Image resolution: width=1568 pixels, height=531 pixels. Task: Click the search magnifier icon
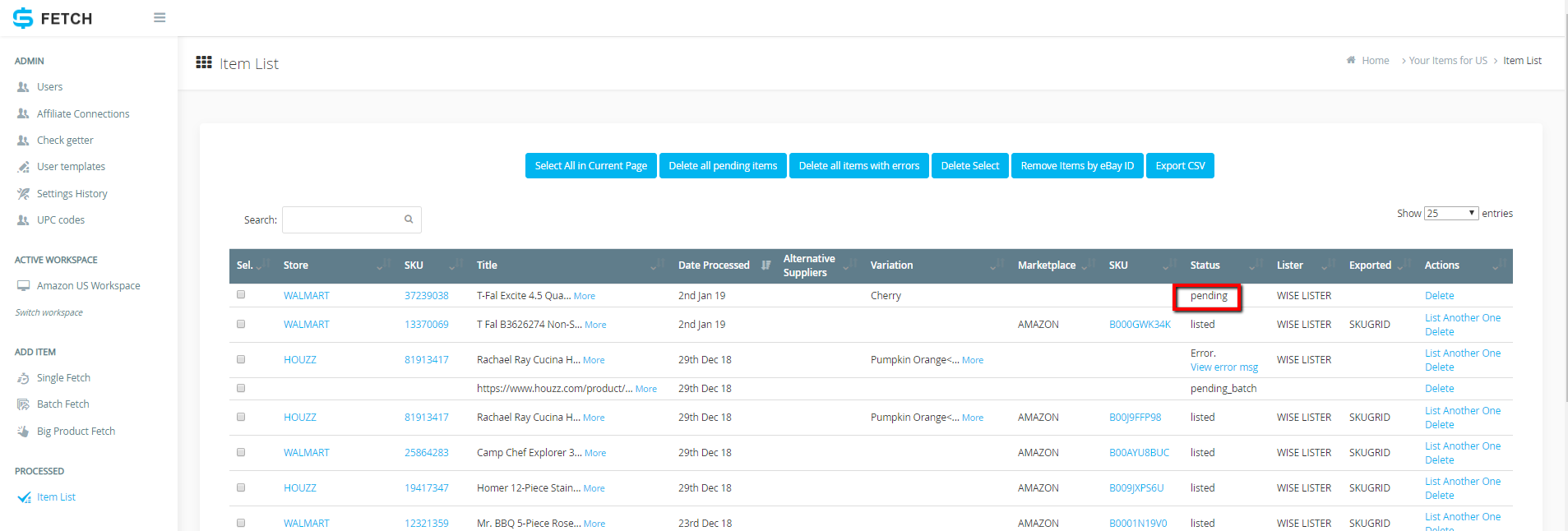pos(409,219)
